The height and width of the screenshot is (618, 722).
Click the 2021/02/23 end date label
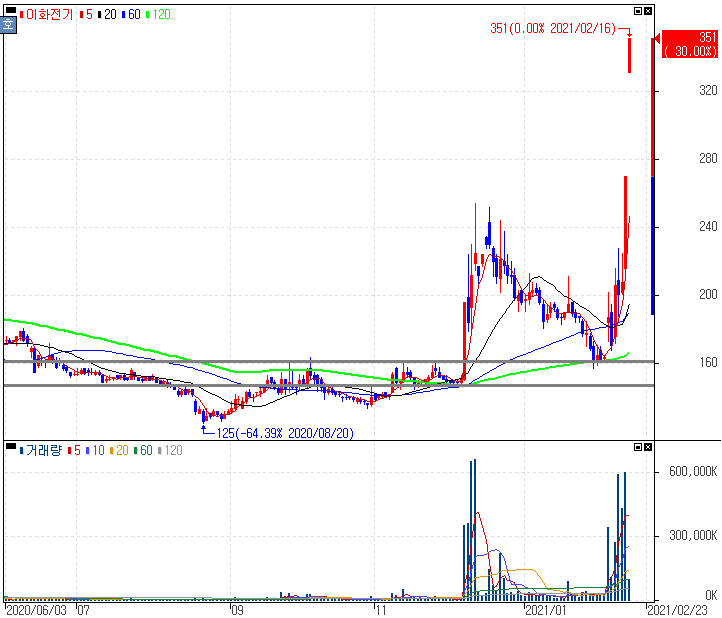[x=677, y=611]
